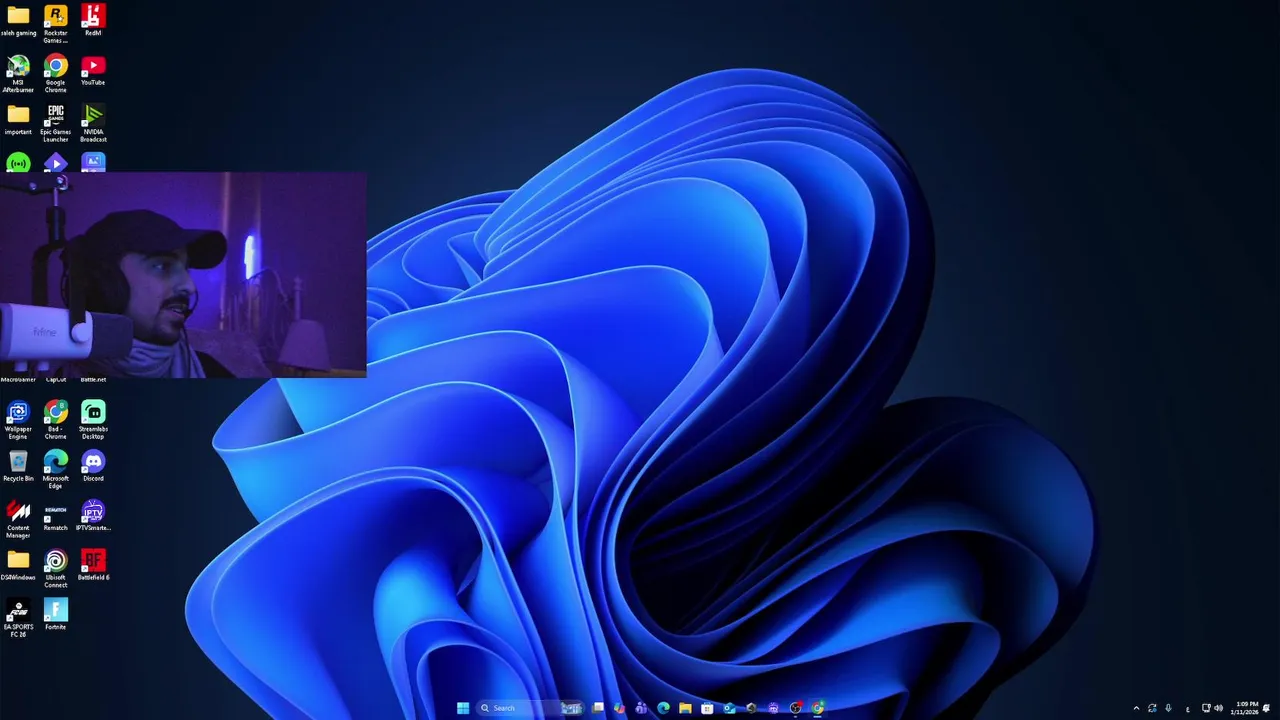The height and width of the screenshot is (720, 1280).
Task: Select the NVIDIA Broadcast shortcut
Action: point(93,123)
